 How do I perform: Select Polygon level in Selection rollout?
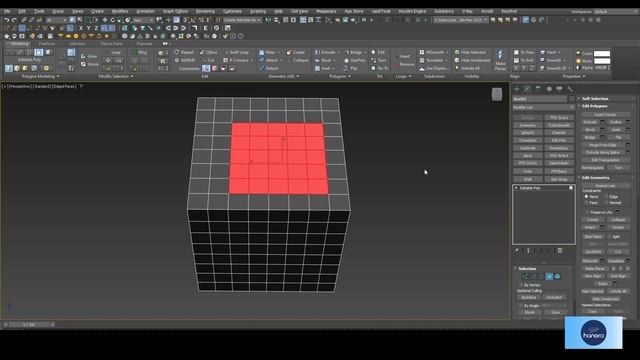click(549, 277)
